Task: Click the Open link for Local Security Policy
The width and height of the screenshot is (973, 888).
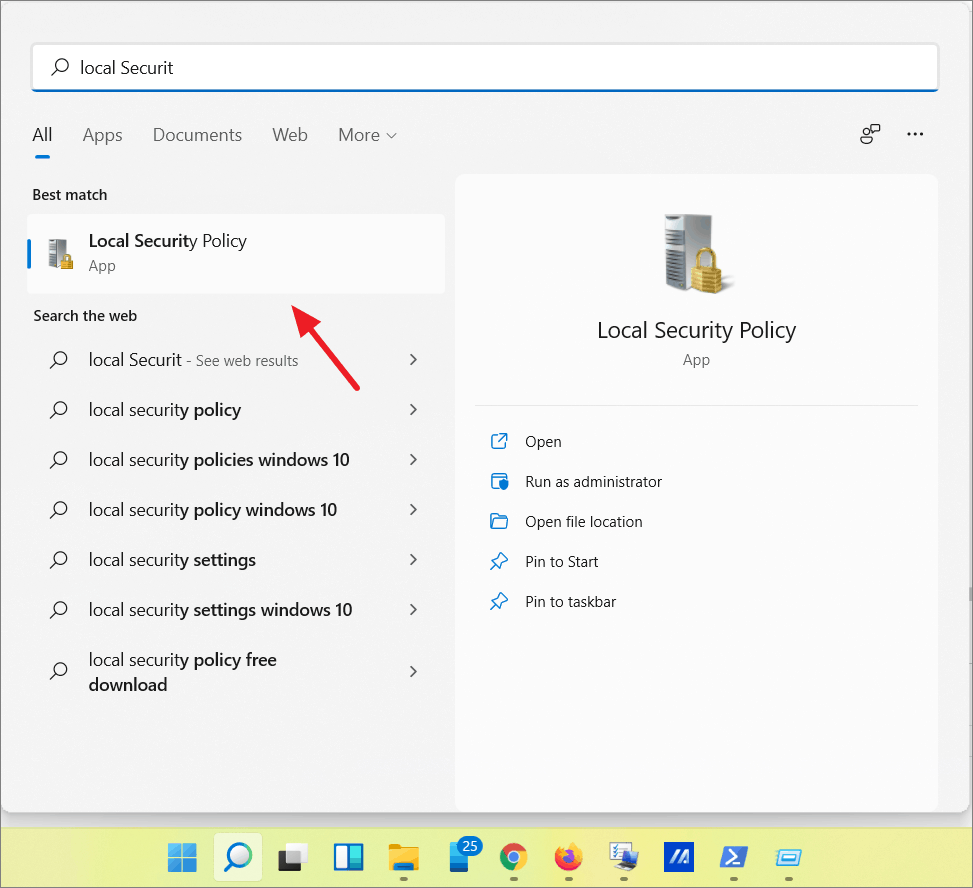Action: (543, 441)
